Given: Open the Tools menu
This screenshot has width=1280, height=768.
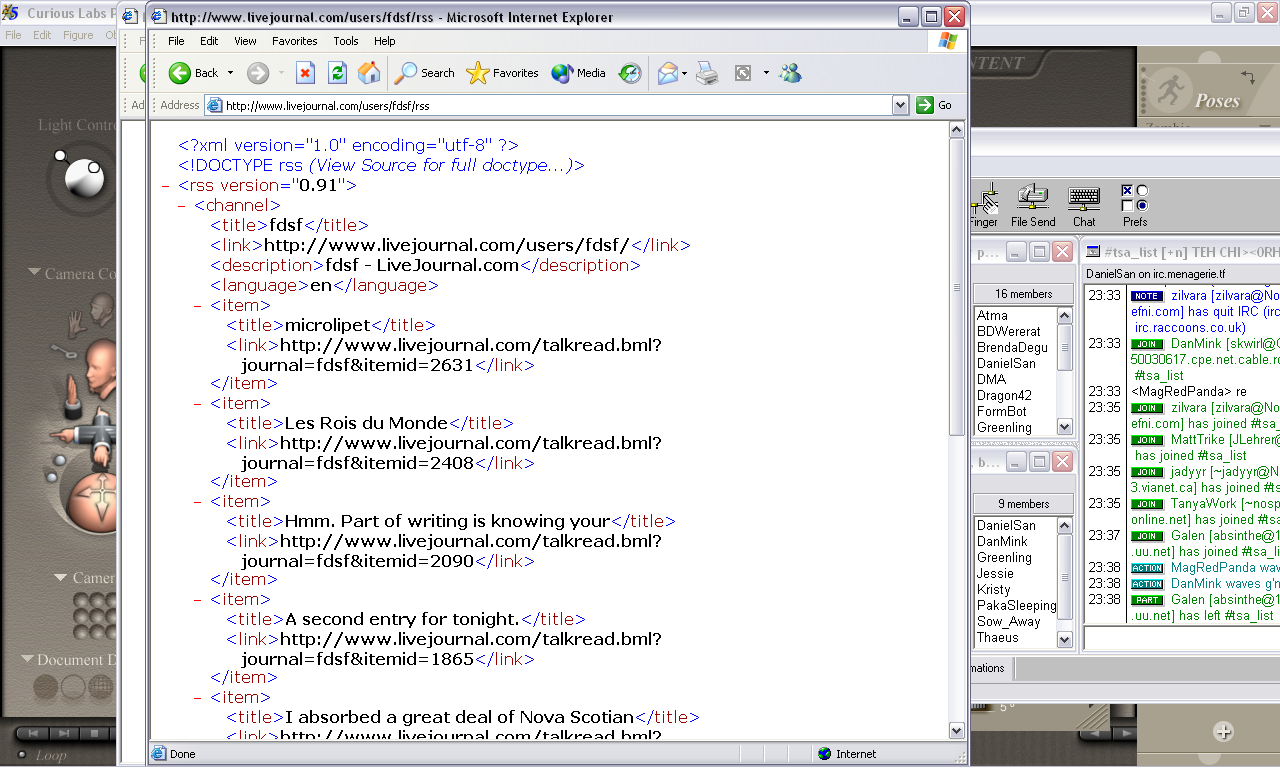Looking at the screenshot, I should [x=346, y=41].
